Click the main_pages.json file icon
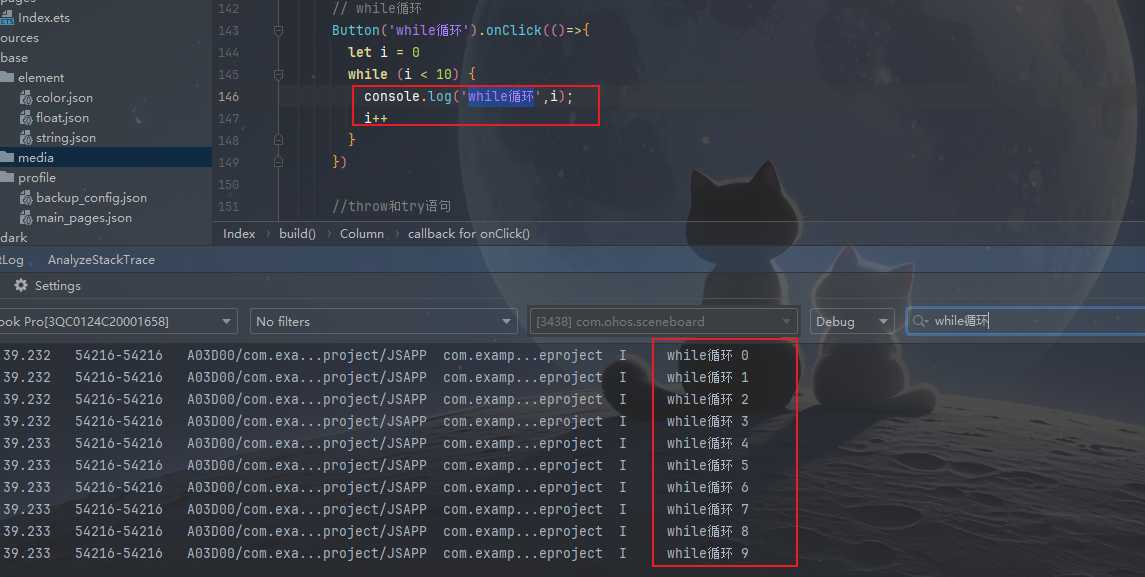This screenshot has height=577, width=1145. tap(26, 218)
